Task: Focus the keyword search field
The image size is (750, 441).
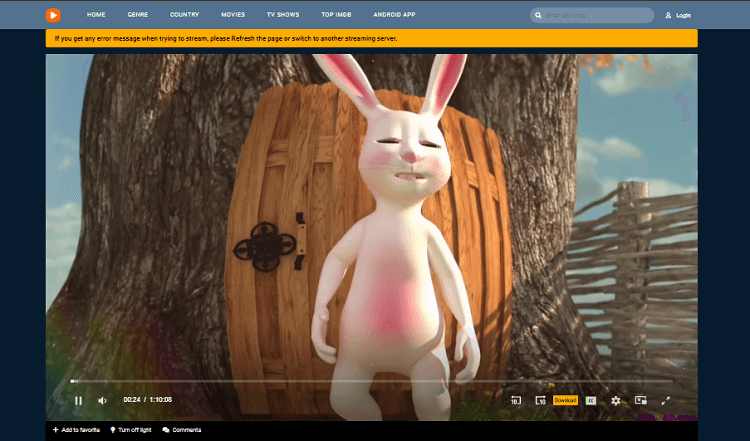Action: pos(592,15)
